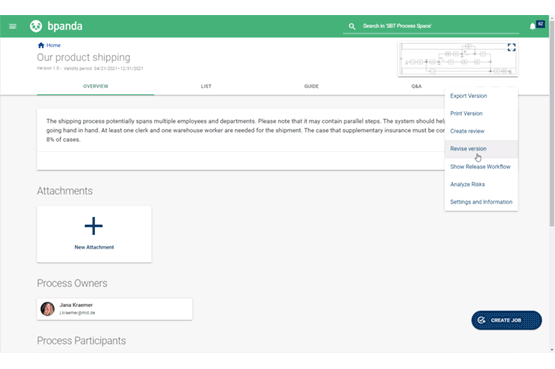Click the Home breadcrumb house icon
This screenshot has height=369, width=555.
point(41,45)
